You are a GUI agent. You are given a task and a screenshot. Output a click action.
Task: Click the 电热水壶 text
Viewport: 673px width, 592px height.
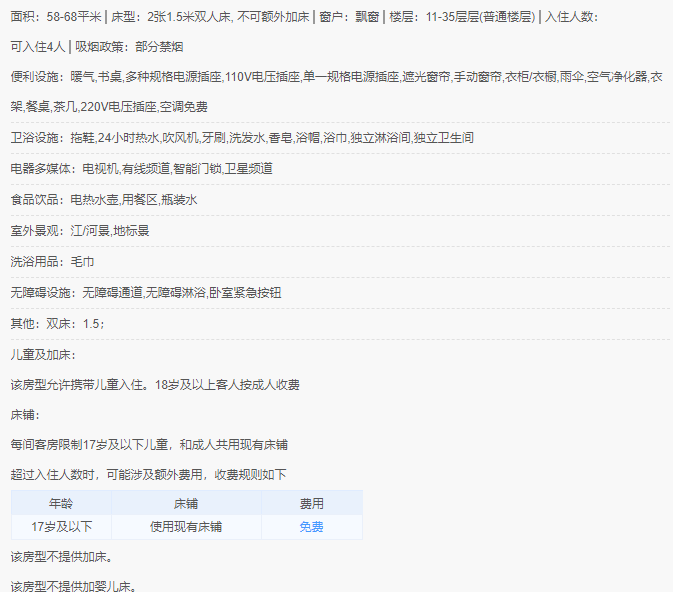coord(94,200)
